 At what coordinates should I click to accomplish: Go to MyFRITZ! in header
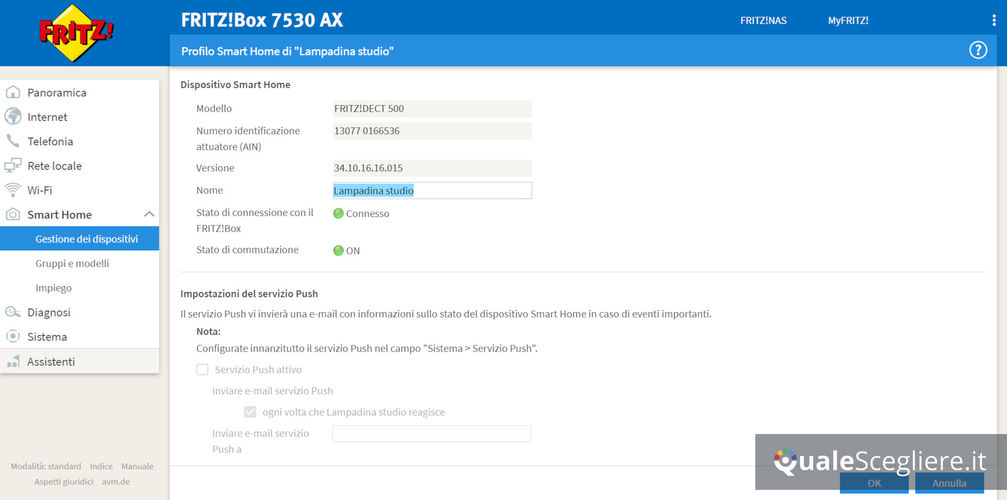coord(848,20)
